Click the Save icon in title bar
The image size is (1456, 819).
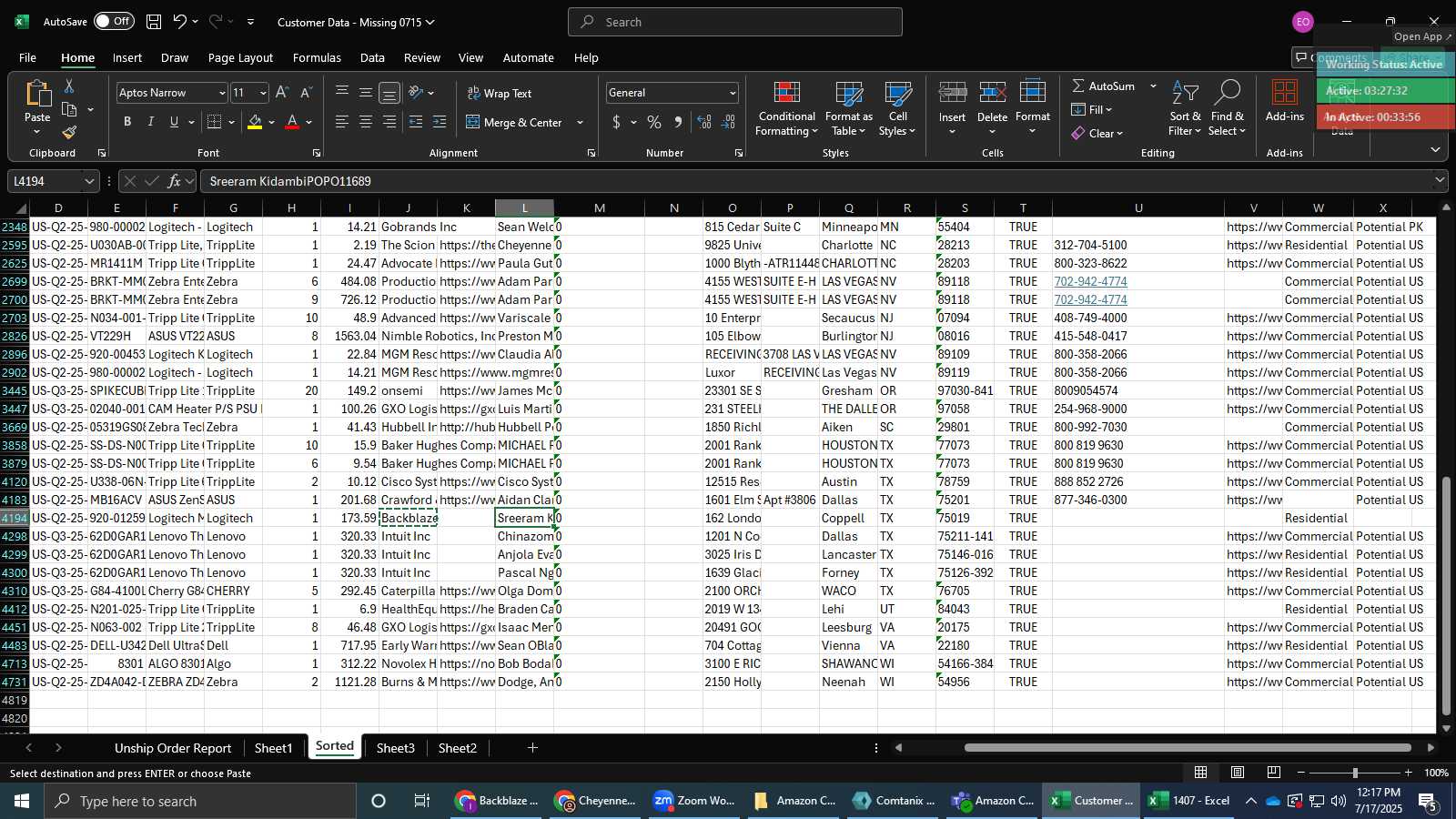point(154,22)
